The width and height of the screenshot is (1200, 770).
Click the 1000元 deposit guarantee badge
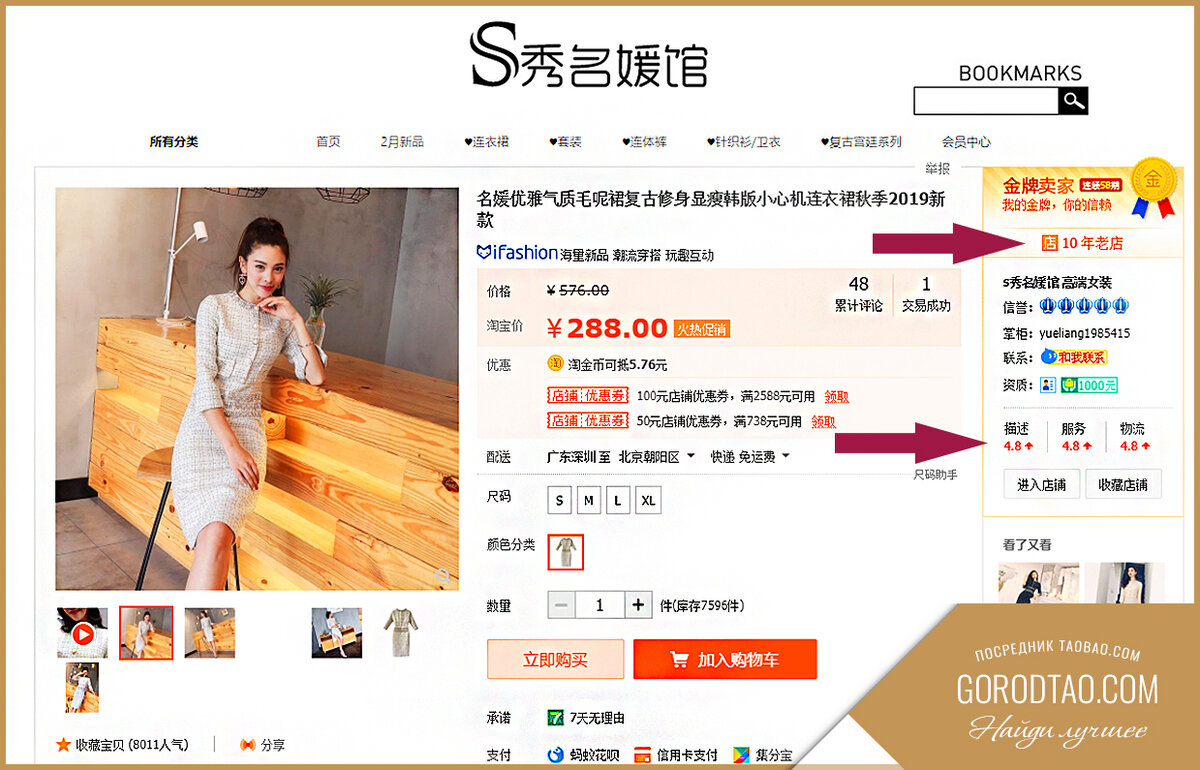[x=1089, y=384]
